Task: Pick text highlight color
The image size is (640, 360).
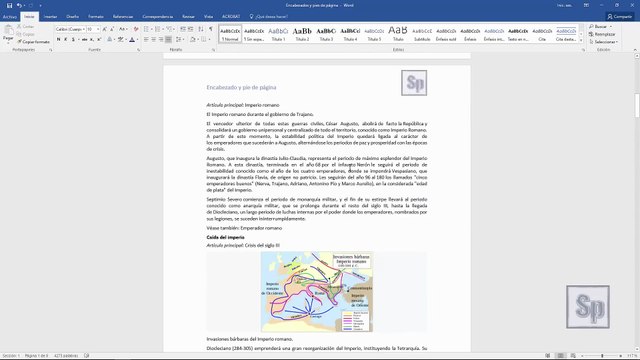Action: [x=120, y=39]
